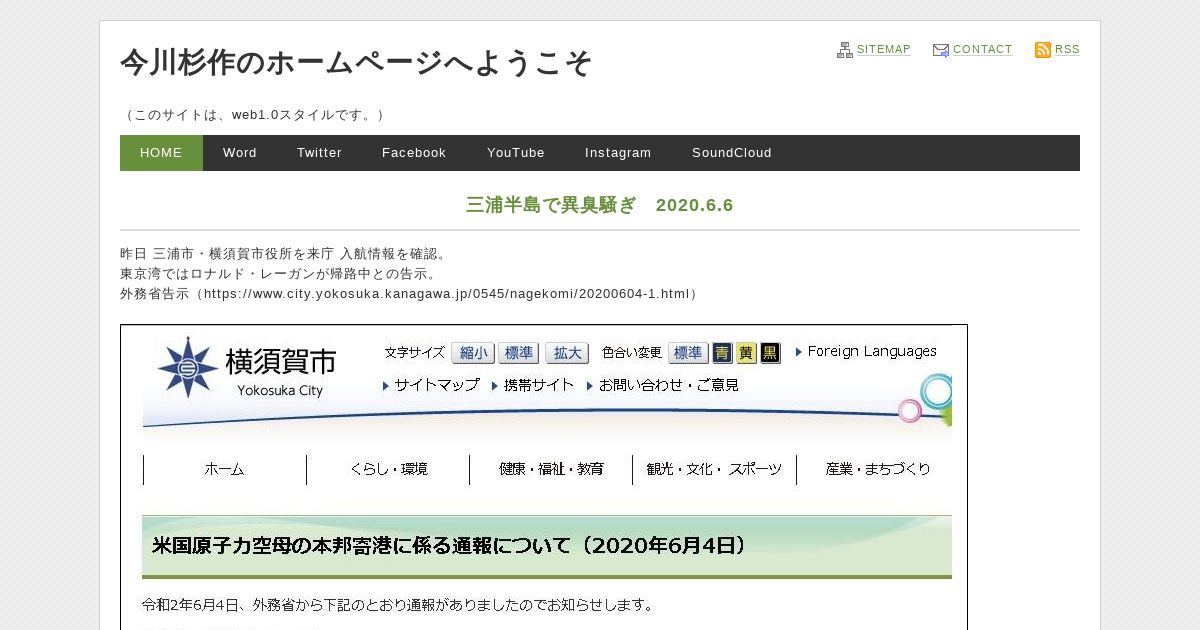The height and width of the screenshot is (630, 1200).
Task: Click the くらし・環境 tab
Action: pyautogui.click(x=388, y=469)
